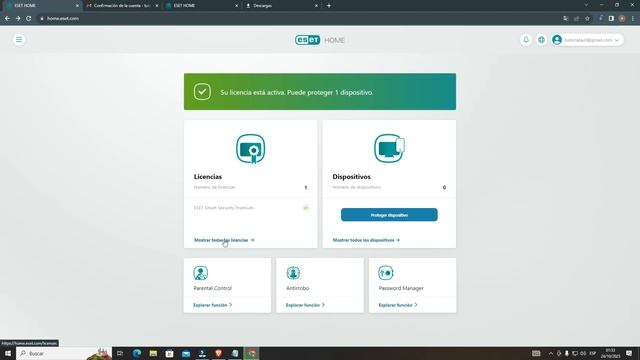Image resolution: width=640 pixels, height=360 pixels.
Task: Open Mostrar todas las licencias link
Action: pyautogui.click(x=224, y=240)
